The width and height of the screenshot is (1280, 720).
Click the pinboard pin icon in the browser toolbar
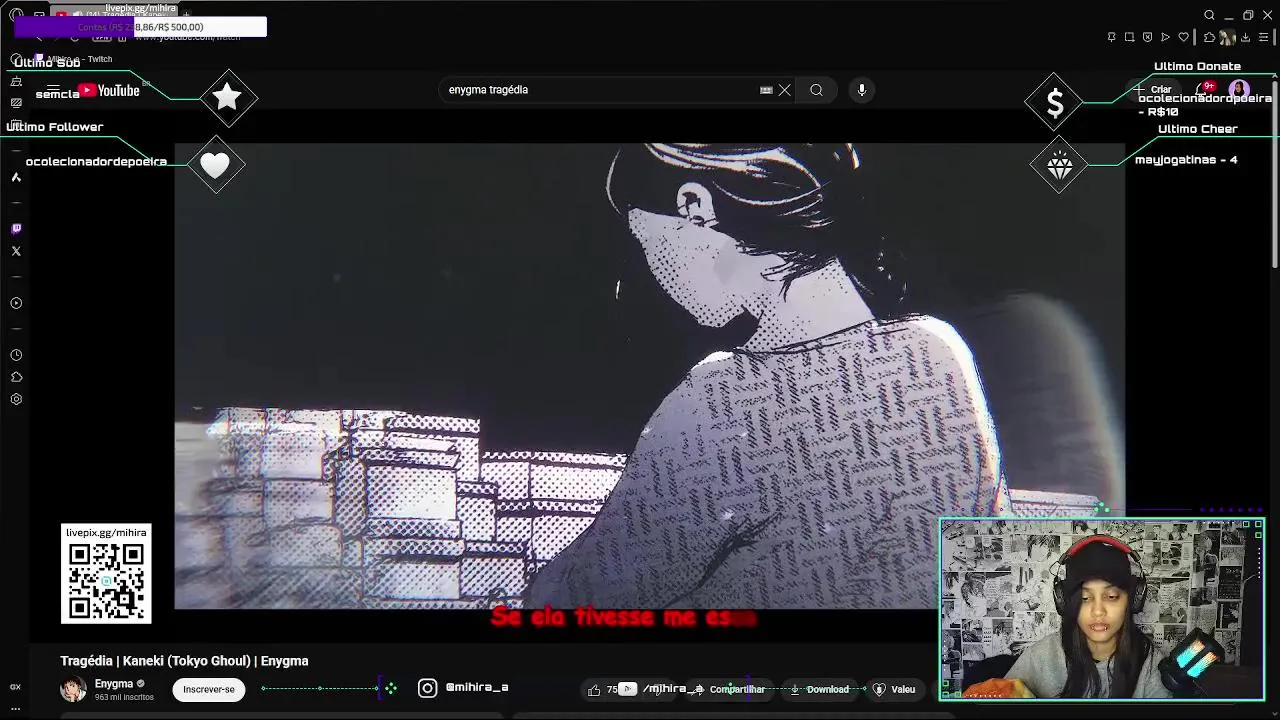(x=1111, y=37)
